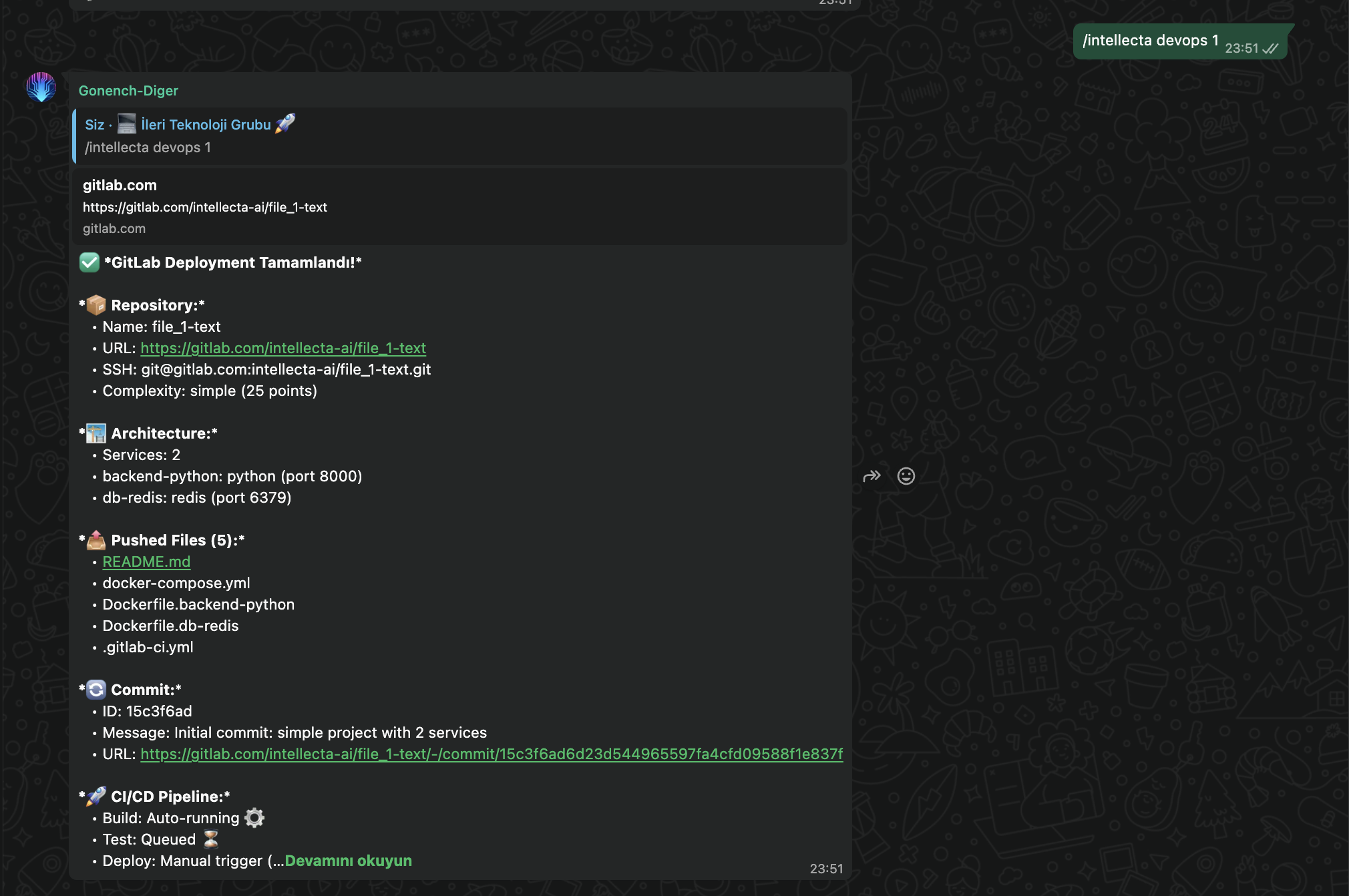
Task: Click the rocket emoji beside CI/CD Pipeline
Action: pos(96,797)
